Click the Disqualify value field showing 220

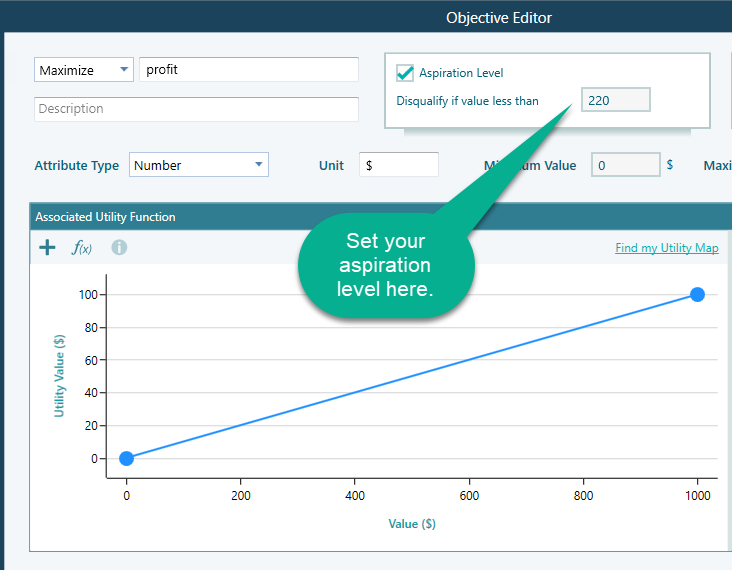click(615, 100)
